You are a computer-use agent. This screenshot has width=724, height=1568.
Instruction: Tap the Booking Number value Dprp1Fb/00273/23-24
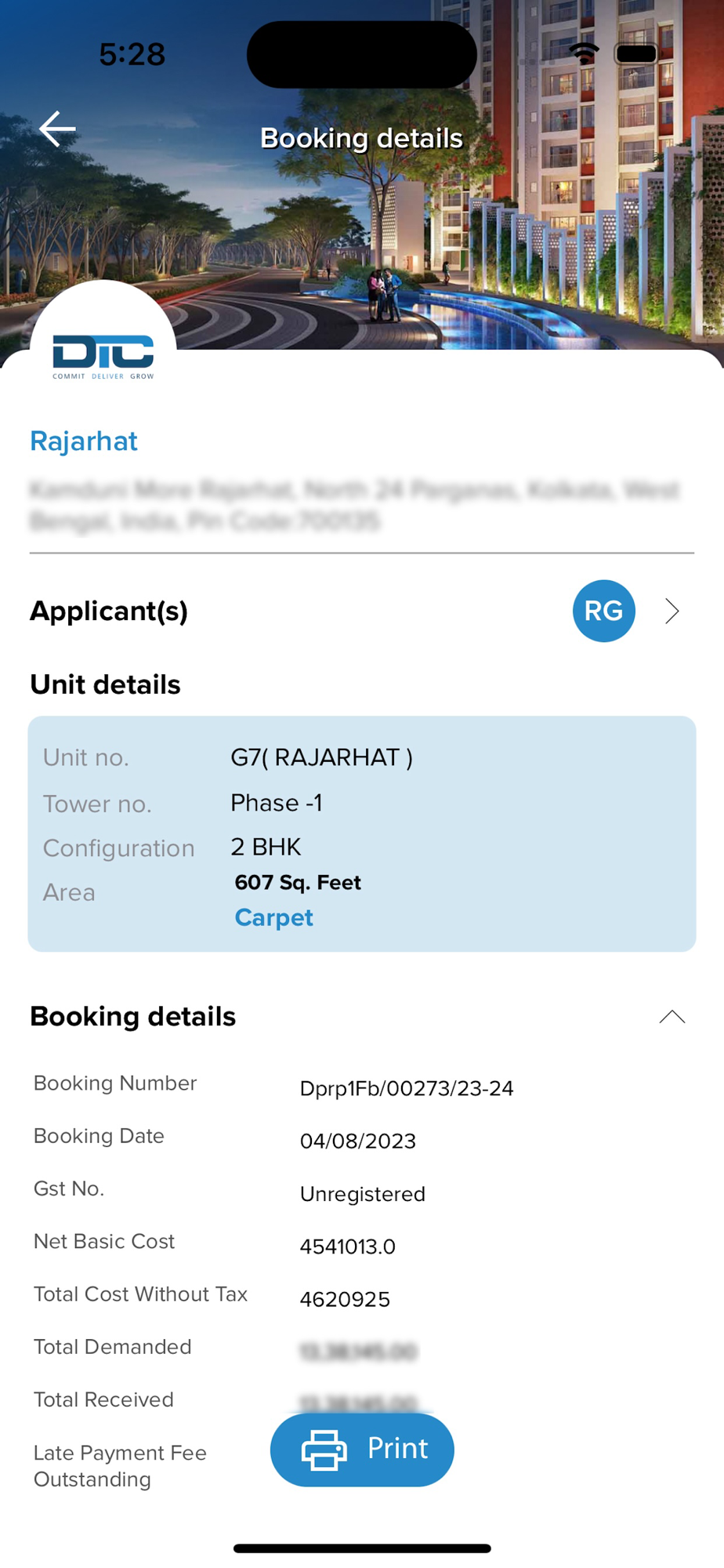(x=406, y=1088)
